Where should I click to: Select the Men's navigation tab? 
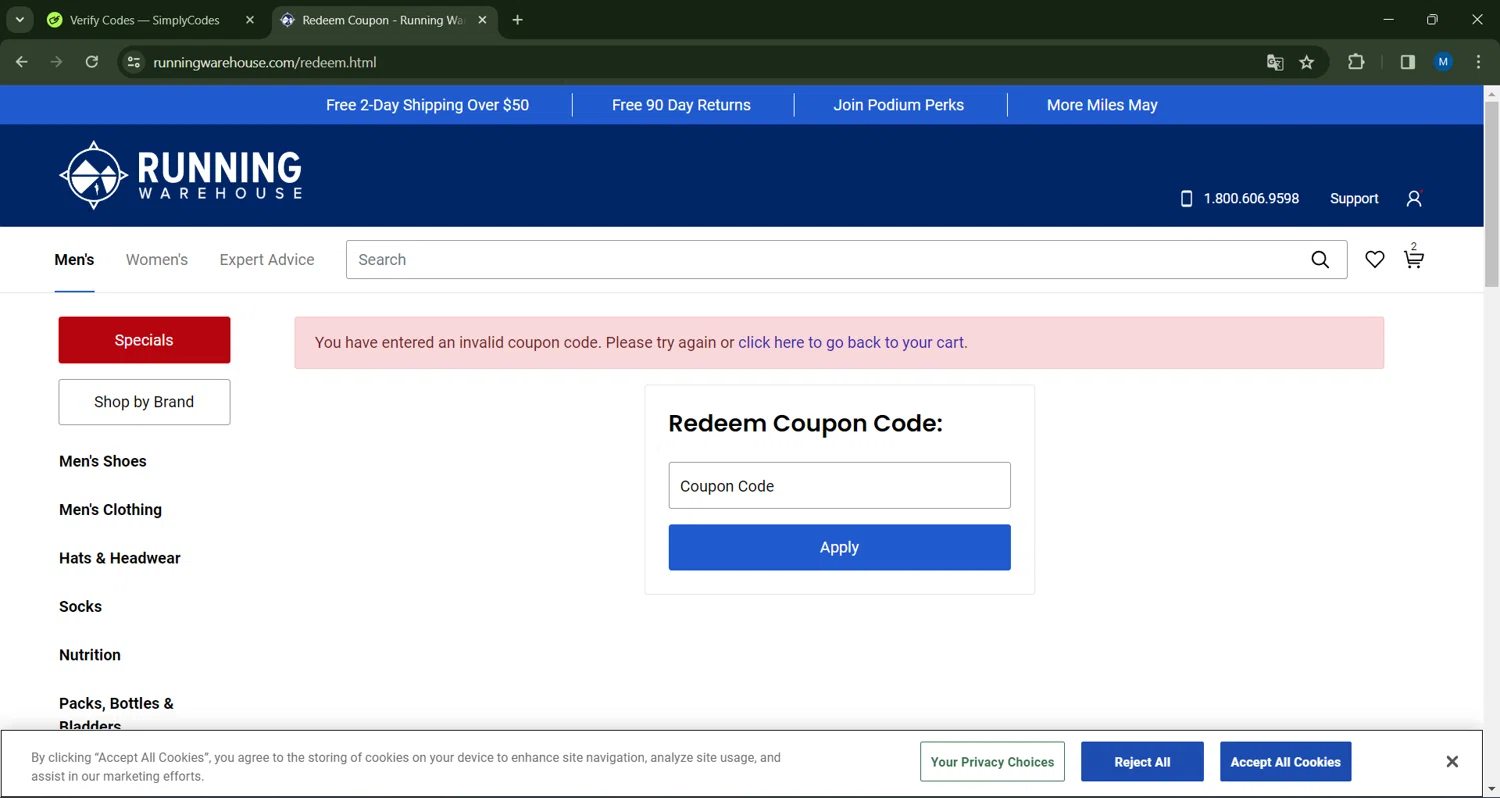74,260
